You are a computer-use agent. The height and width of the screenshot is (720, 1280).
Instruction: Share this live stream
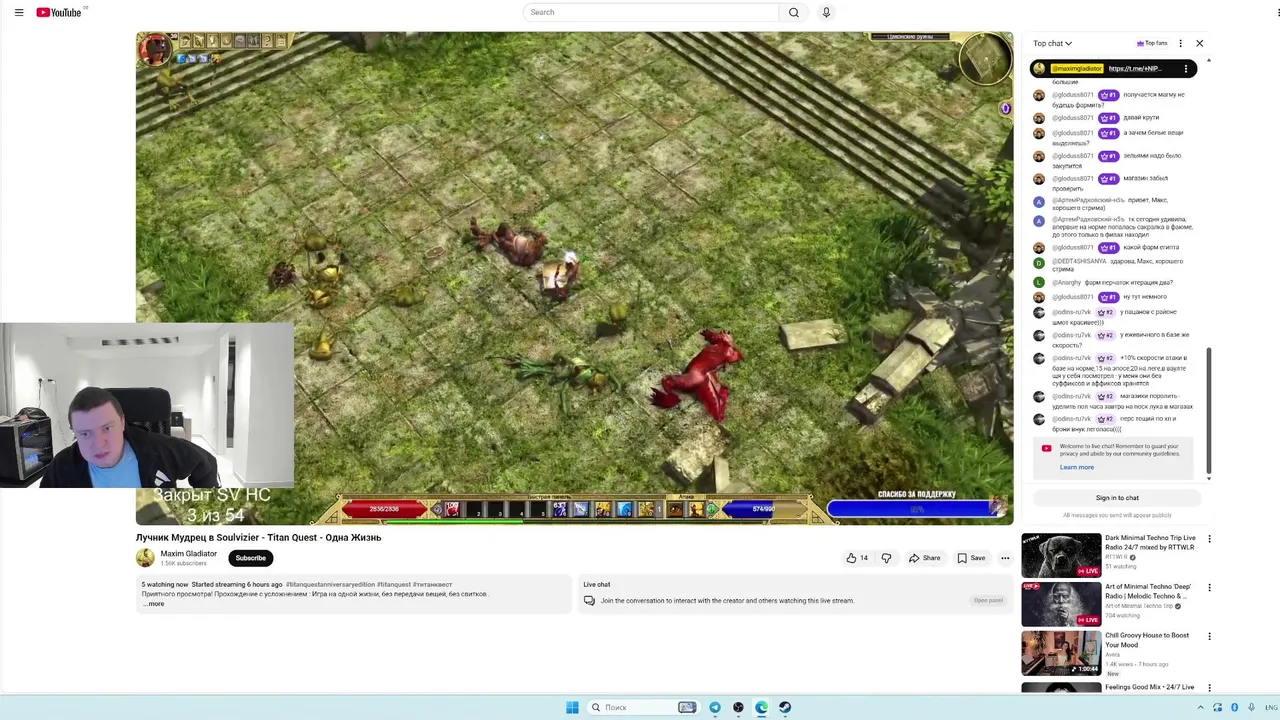[924, 558]
